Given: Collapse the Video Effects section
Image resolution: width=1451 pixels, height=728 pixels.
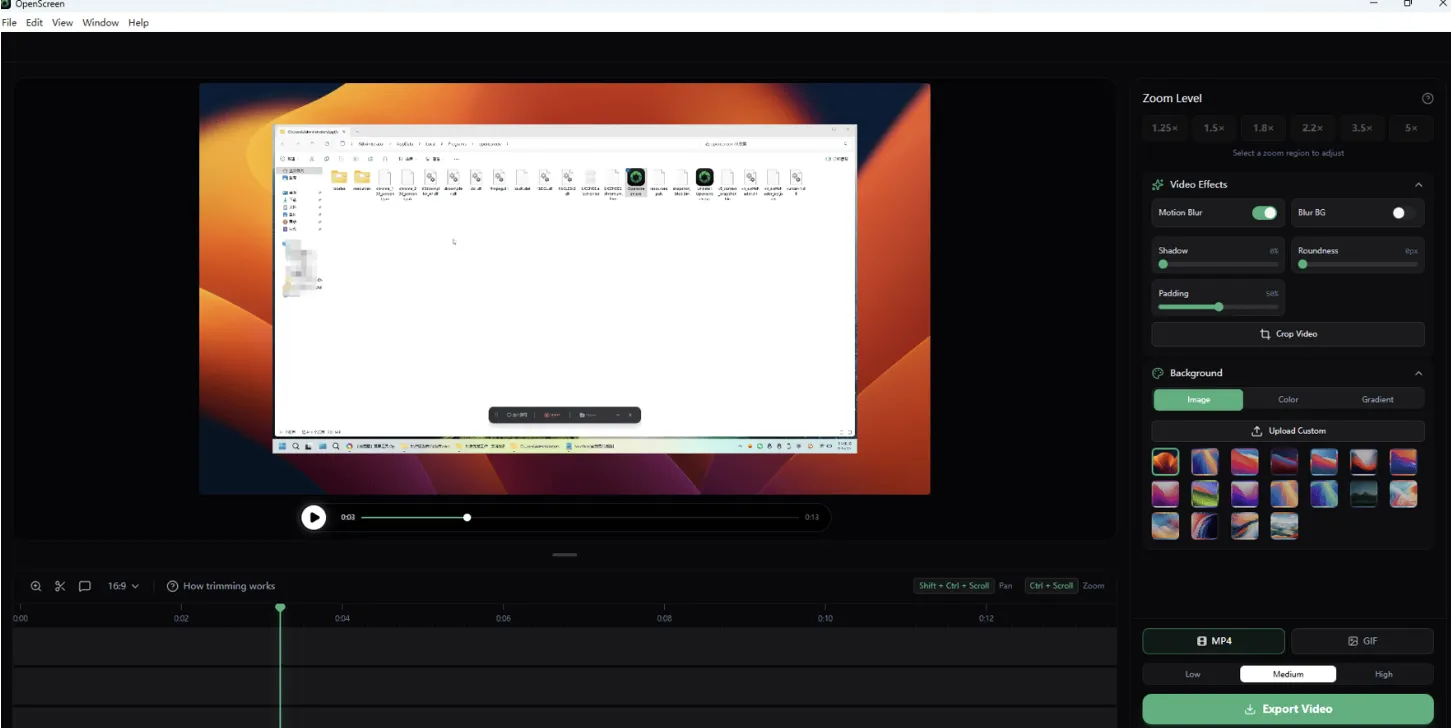Looking at the screenshot, I should pos(1418,184).
